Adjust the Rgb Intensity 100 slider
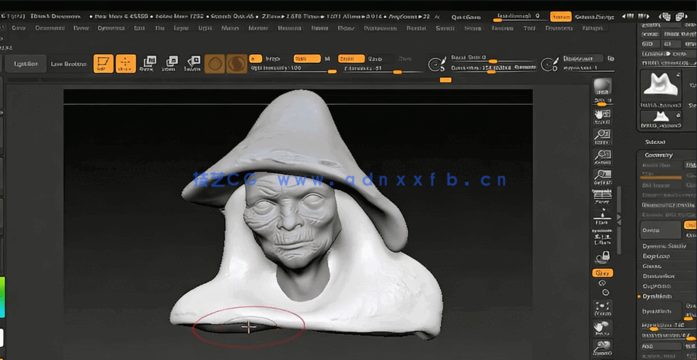697x360 pixels. pos(293,68)
